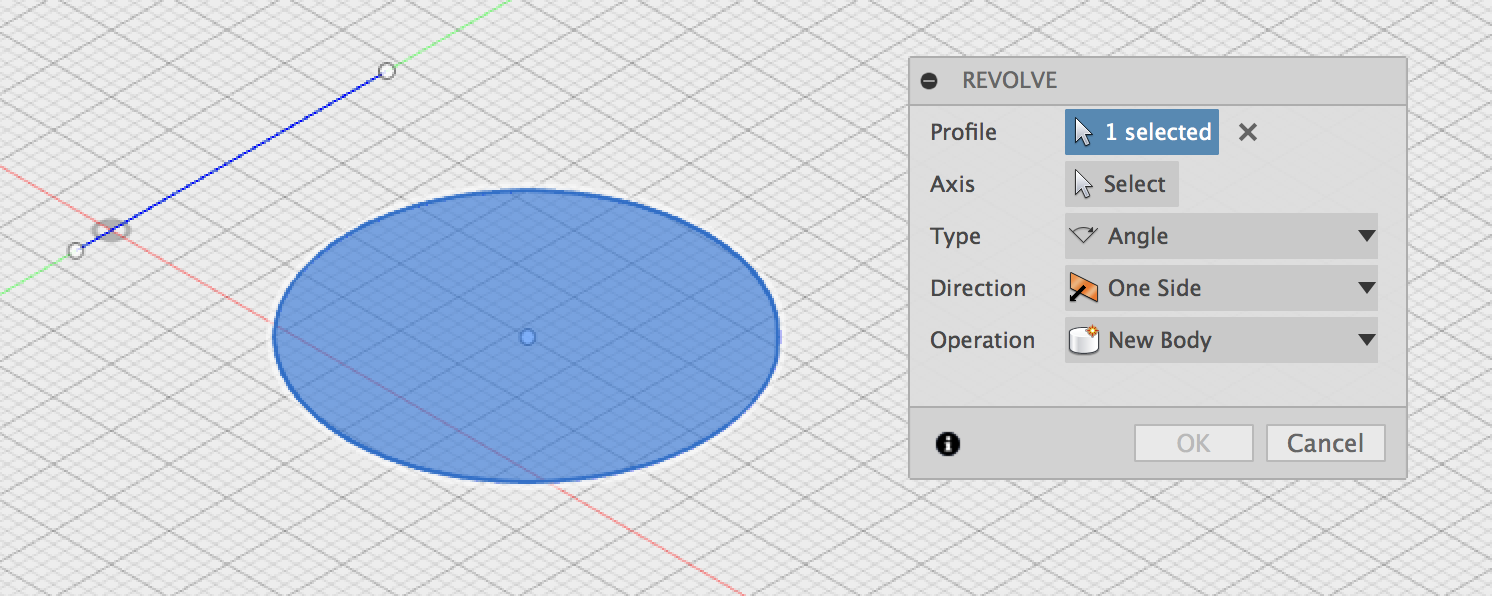The height and width of the screenshot is (596, 1492).
Task: Toggle the Profile selected state
Action: [1141, 131]
